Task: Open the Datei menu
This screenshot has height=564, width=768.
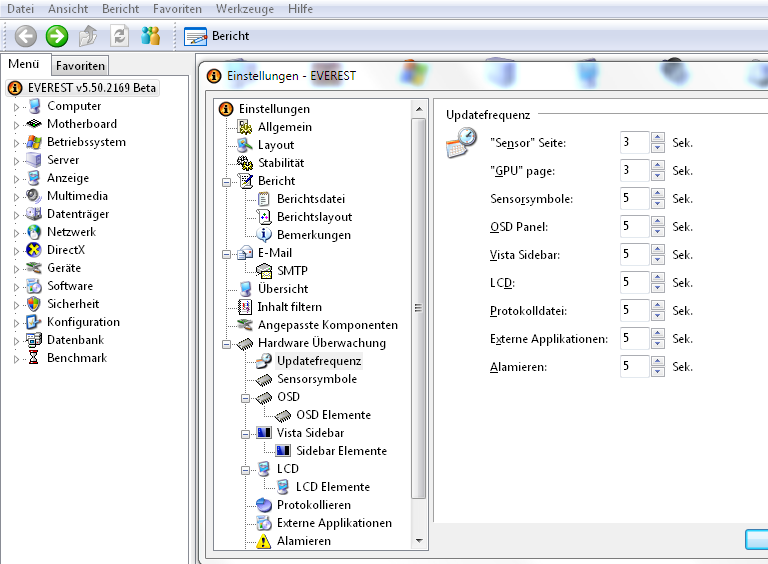Action: [x=21, y=9]
